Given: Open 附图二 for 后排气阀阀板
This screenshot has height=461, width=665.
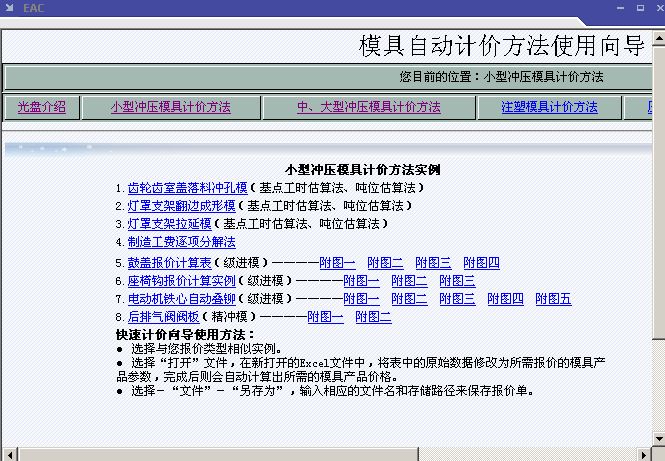Looking at the screenshot, I should [x=373, y=317].
